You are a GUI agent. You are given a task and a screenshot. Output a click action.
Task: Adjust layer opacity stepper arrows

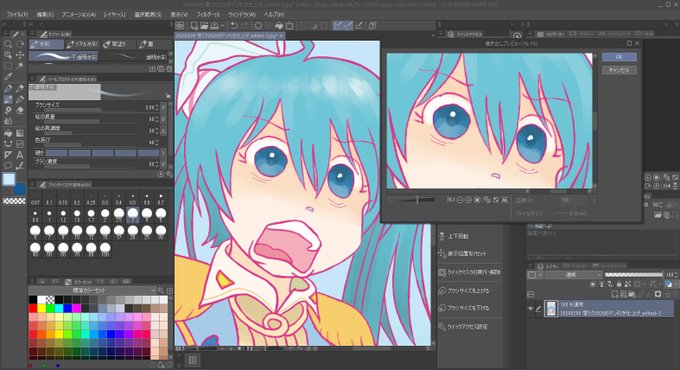pyautogui.click(x=676, y=275)
